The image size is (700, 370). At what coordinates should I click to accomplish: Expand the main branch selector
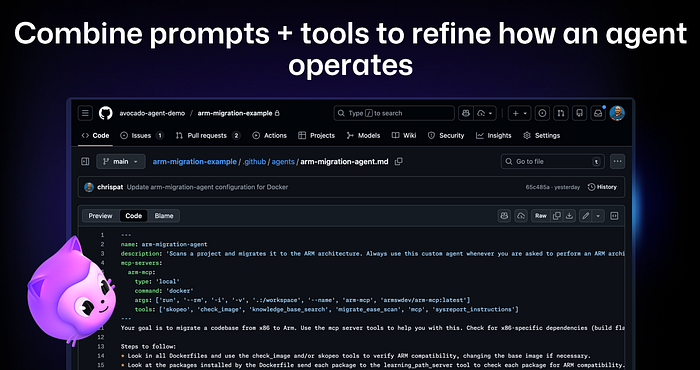121,162
